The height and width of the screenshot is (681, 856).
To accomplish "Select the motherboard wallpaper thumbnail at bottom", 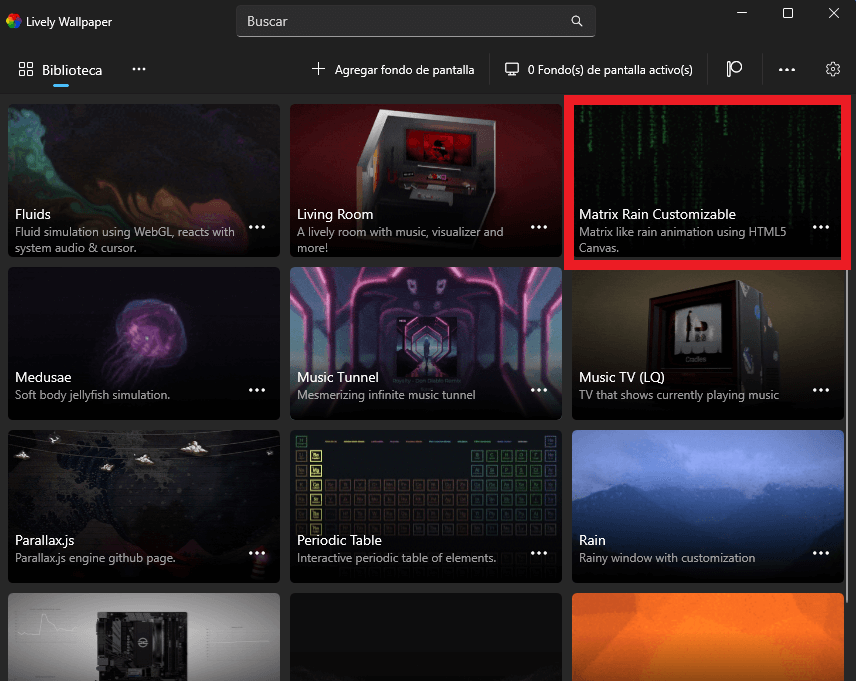I will pyautogui.click(x=144, y=637).
